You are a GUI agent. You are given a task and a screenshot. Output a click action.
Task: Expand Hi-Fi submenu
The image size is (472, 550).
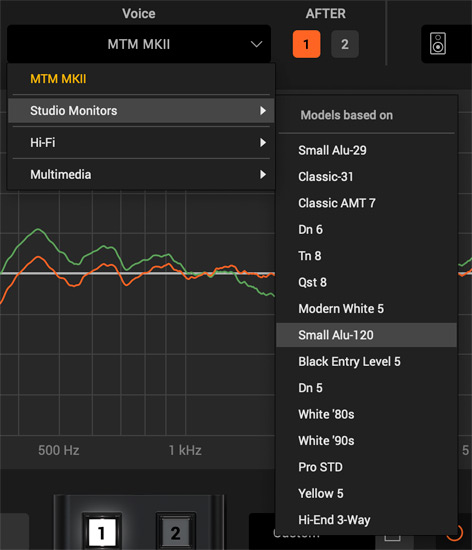point(141,143)
